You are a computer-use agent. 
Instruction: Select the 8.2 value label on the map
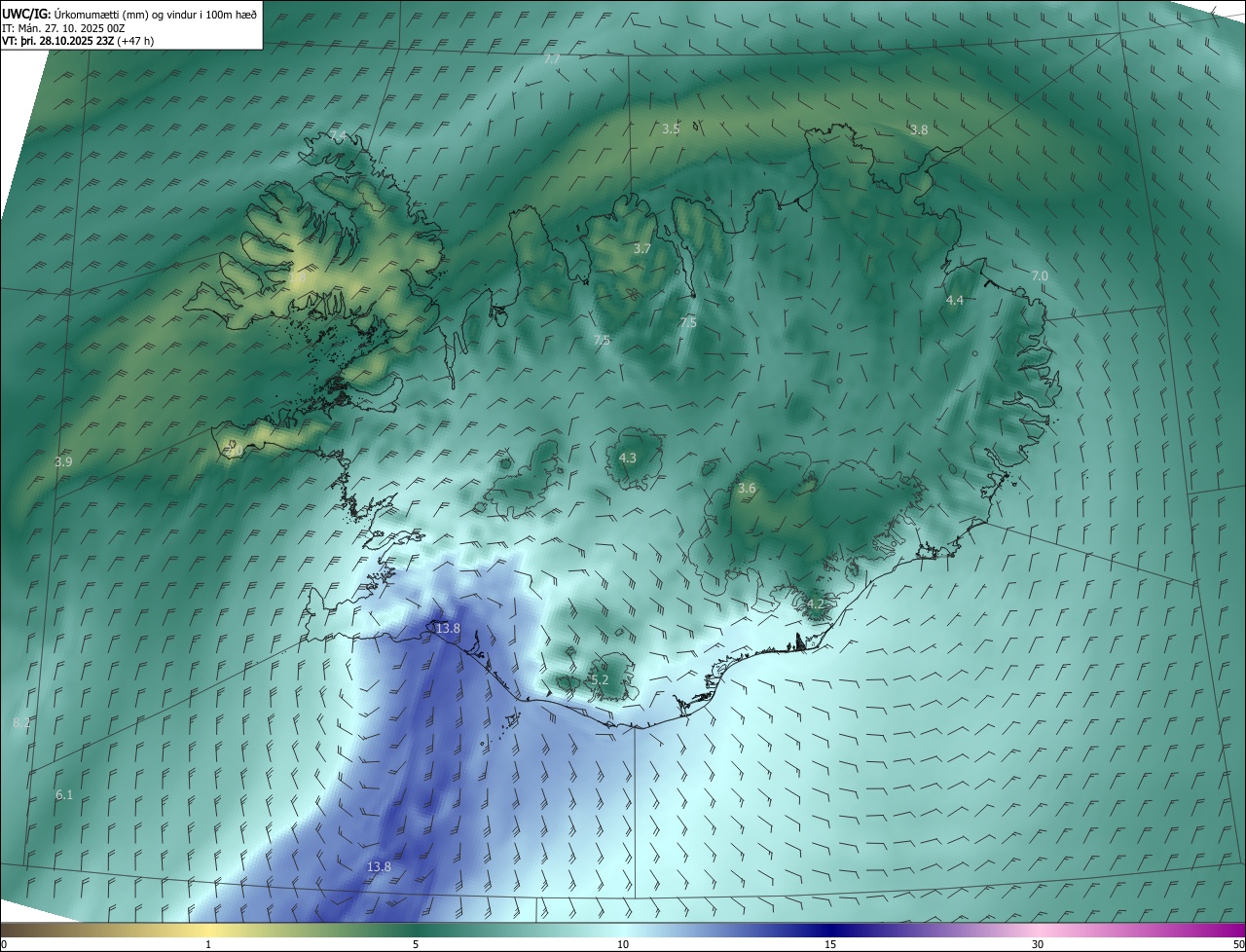click(x=21, y=722)
